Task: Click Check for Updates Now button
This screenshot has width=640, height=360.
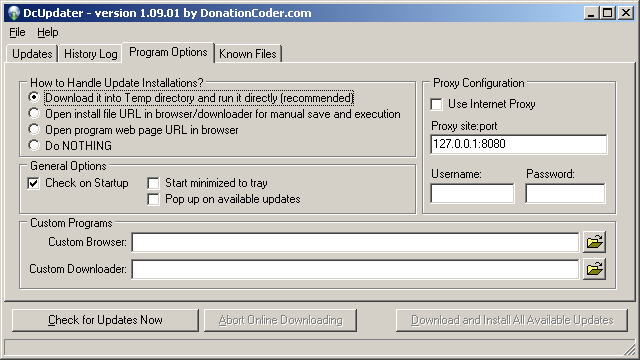Action: coord(105,320)
